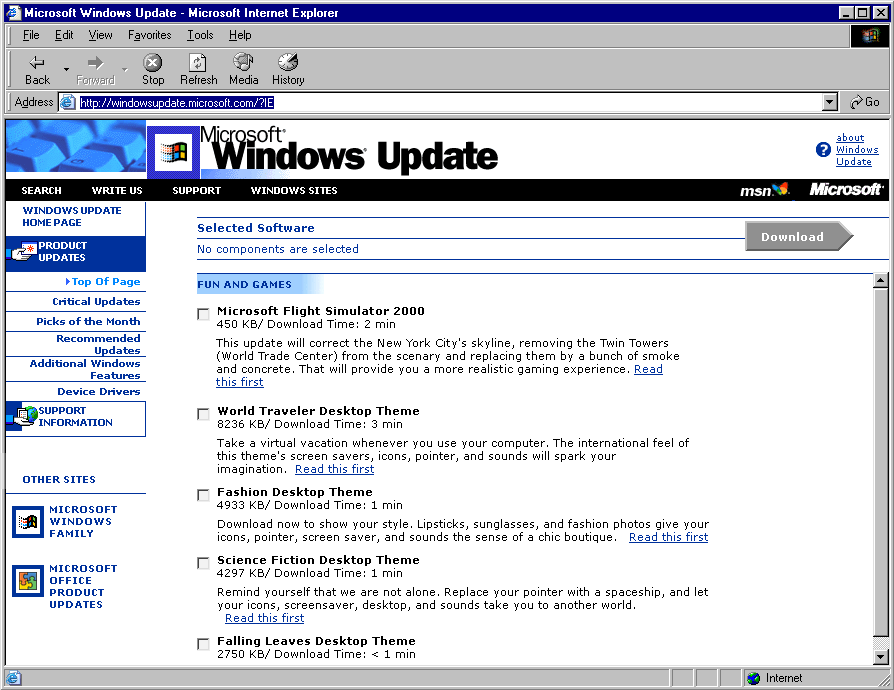The image size is (894, 690).
Task: Open the History toolbar icon
Action: [288, 63]
